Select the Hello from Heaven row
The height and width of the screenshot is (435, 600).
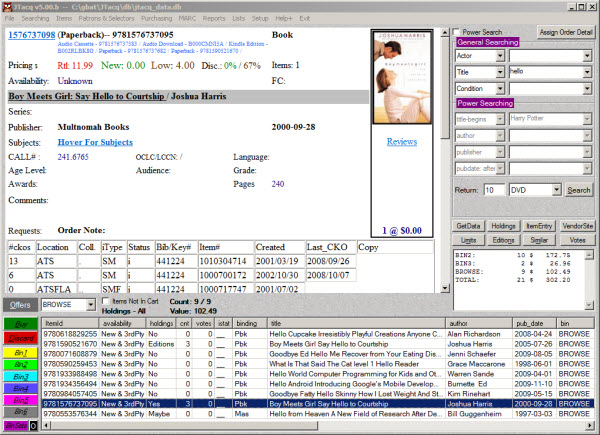318,414
